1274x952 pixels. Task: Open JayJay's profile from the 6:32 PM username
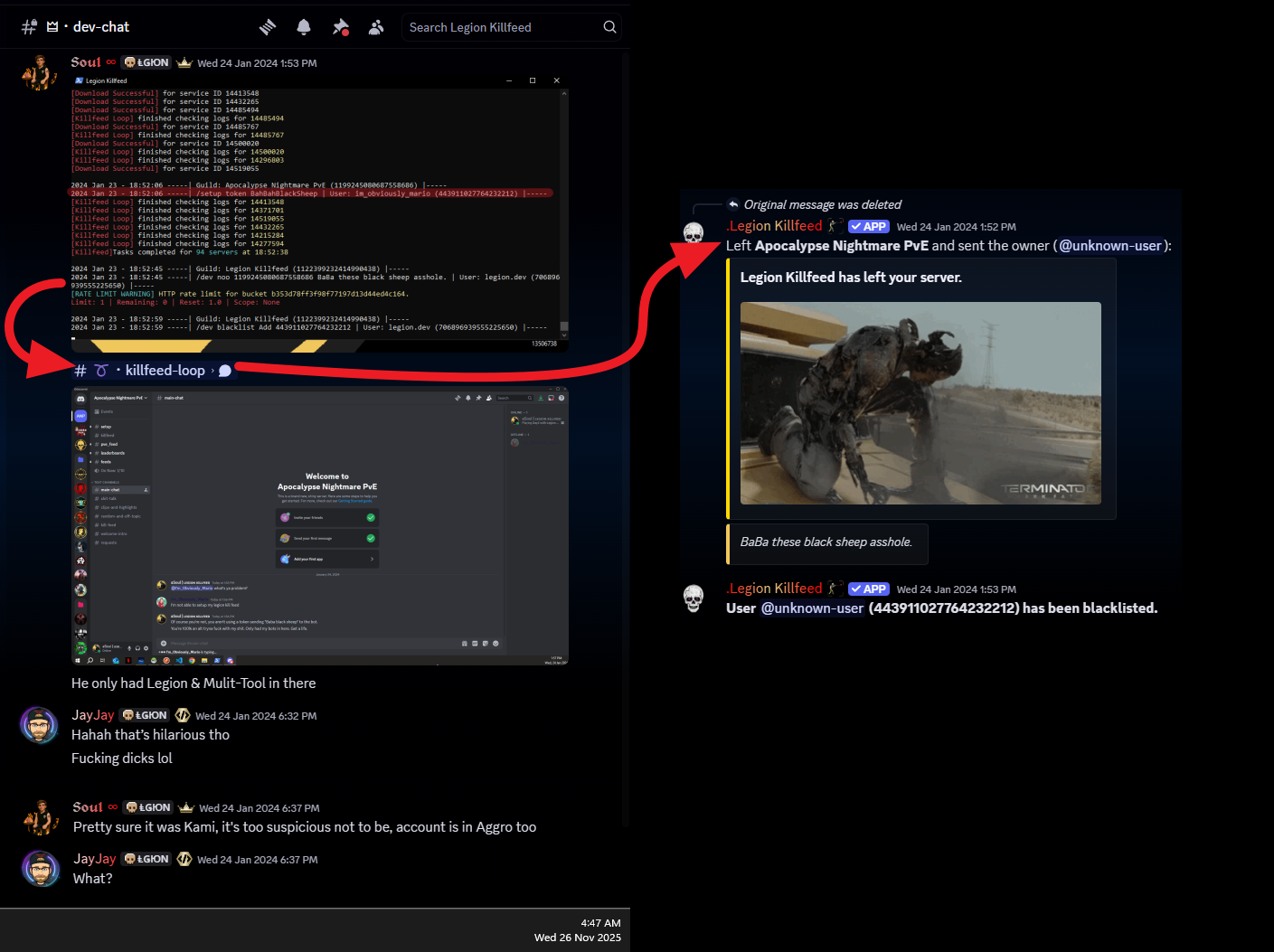[x=93, y=715]
